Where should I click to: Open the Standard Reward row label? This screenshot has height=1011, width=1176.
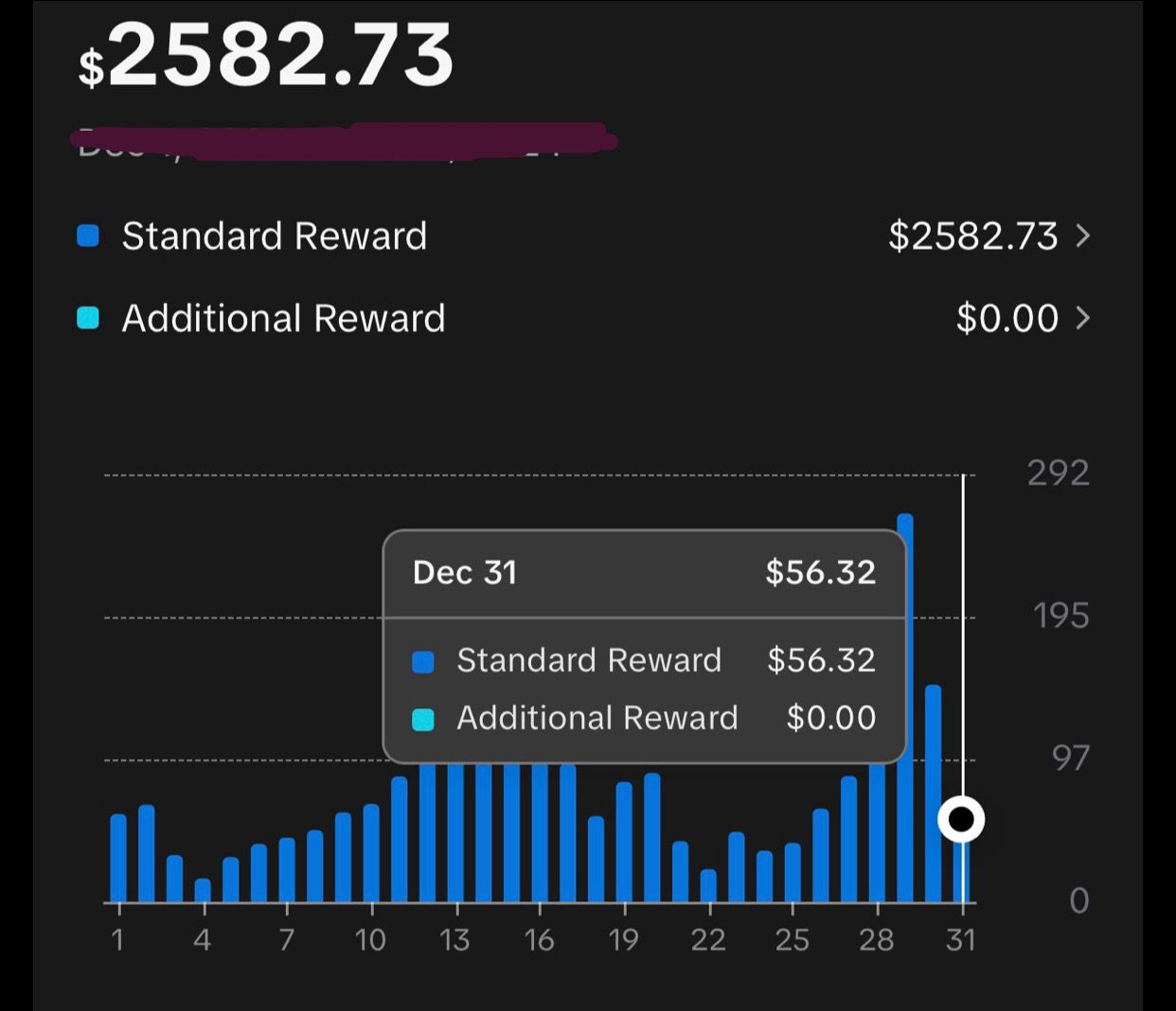click(x=275, y=236)
